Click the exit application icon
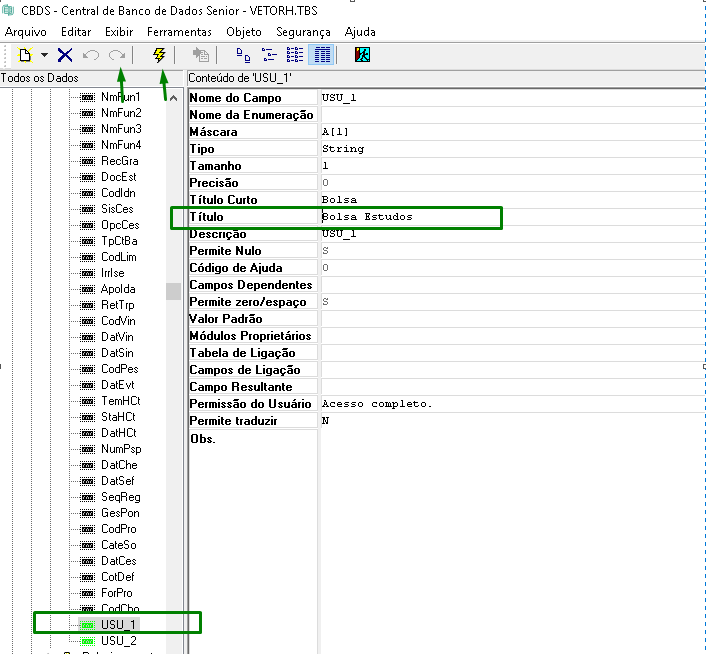This screenshot has height=654, width=706. click(x=362, y=56)
